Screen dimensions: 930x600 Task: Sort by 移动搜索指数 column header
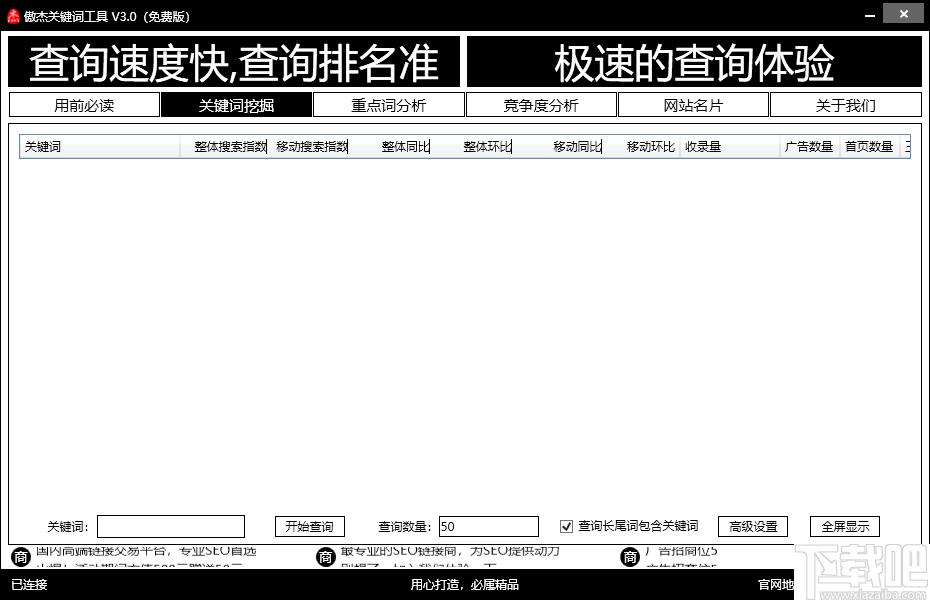309,146
